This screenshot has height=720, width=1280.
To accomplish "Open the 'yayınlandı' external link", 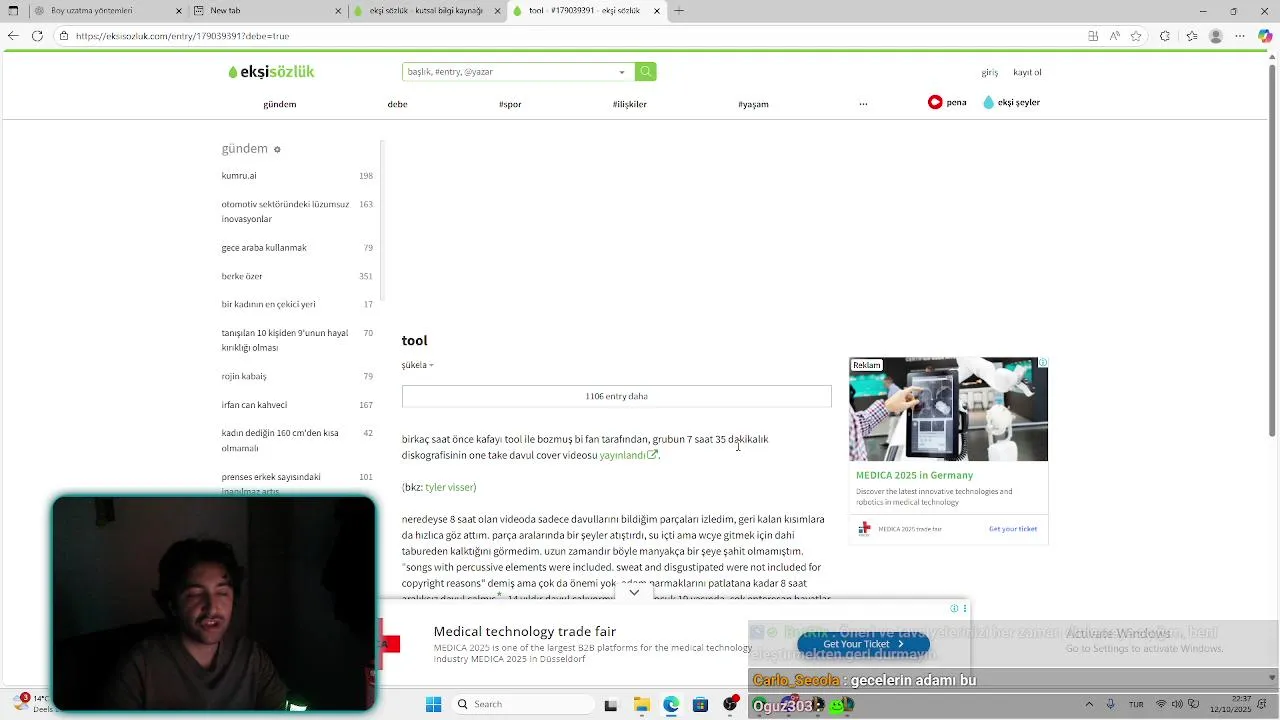I will [628, 455].
